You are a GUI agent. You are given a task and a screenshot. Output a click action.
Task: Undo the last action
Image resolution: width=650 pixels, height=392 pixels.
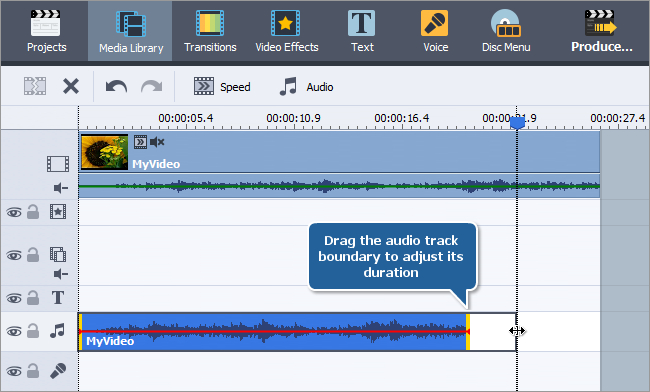116,87
